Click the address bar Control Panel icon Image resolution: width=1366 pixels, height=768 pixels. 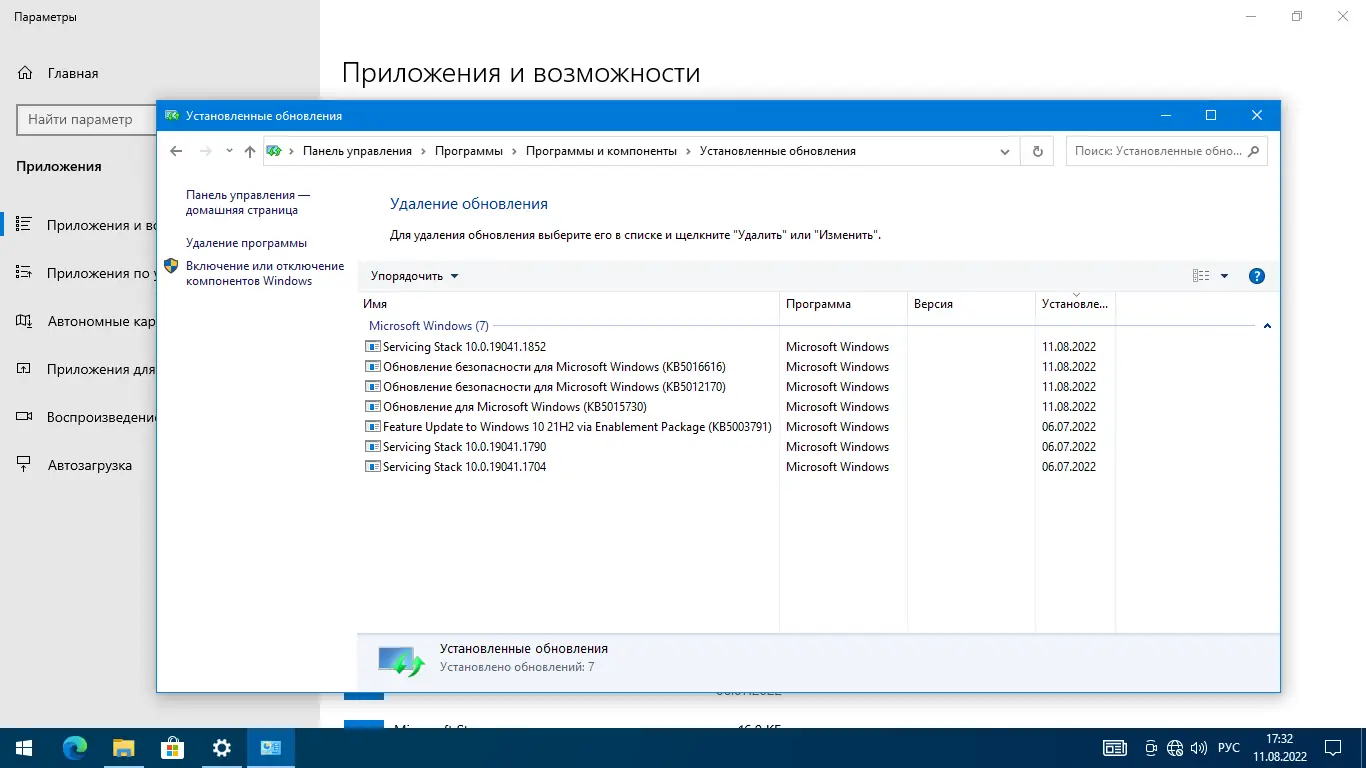click(273, 151)
